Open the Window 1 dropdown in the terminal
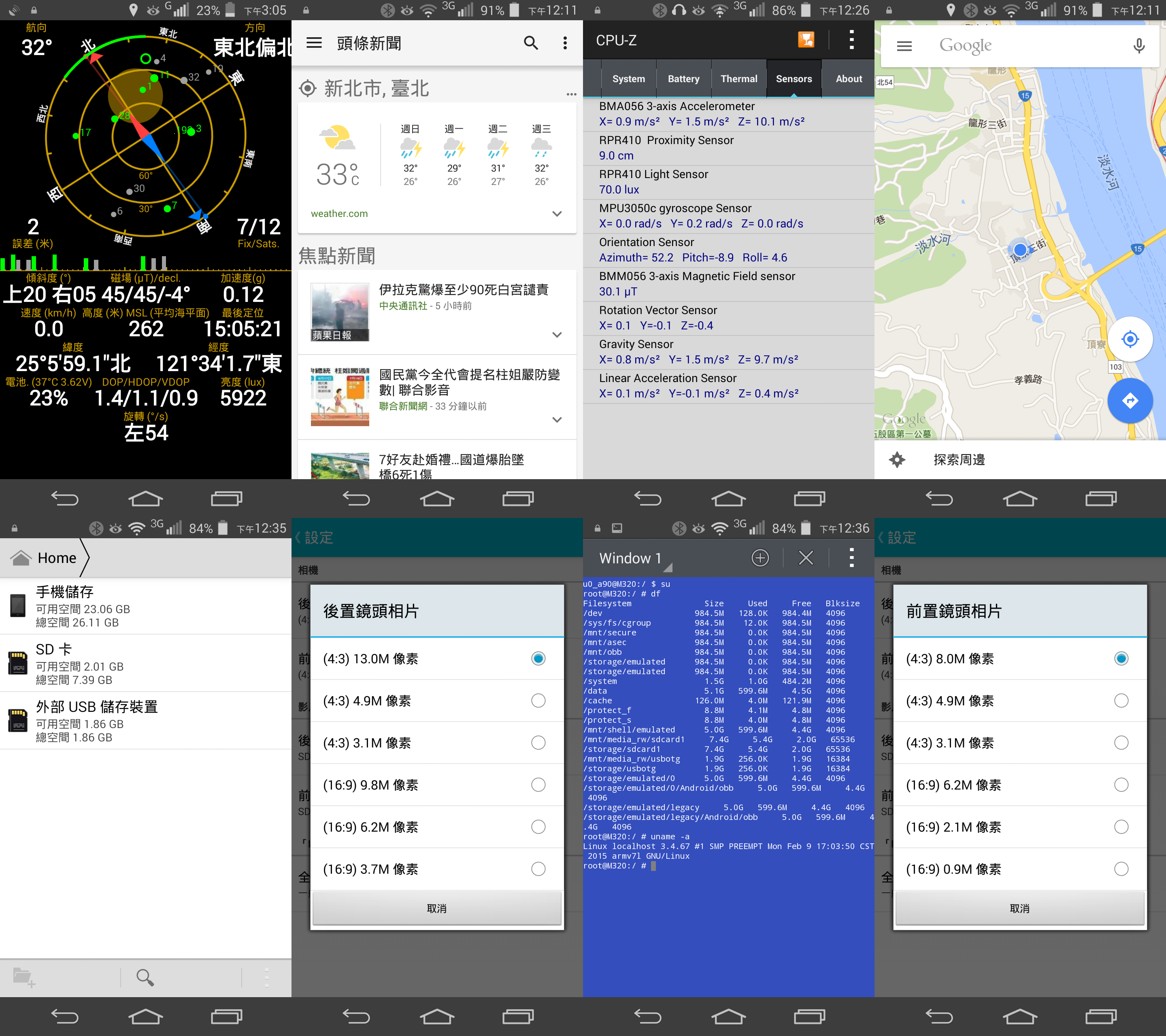This screenshot has height=1036, width=1166. pyautogui.click(x=635, y=558)
